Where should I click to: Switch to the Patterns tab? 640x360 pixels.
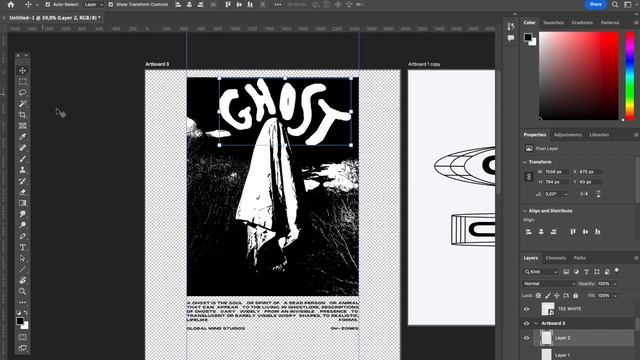pyautogui.click(x=610, y=22)
